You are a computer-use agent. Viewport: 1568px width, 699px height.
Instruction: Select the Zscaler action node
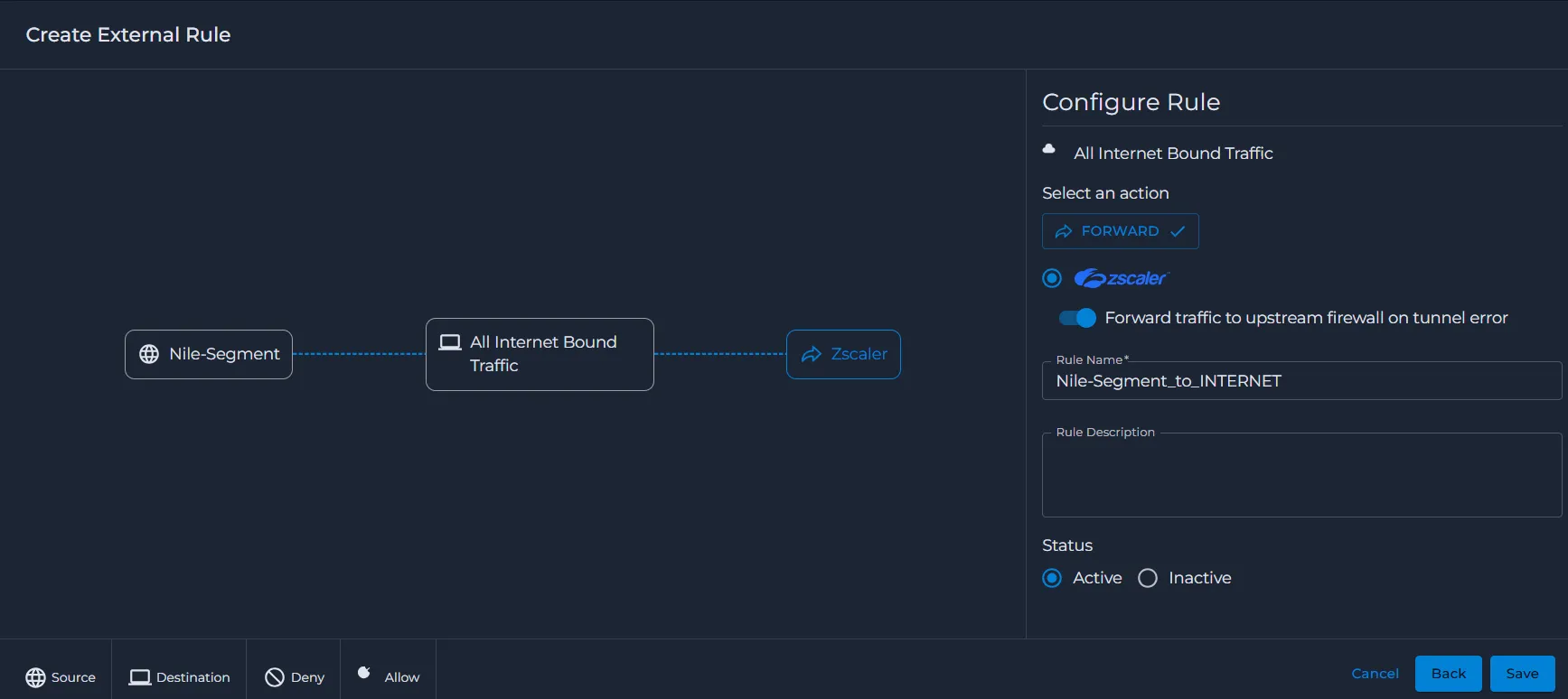843,354
